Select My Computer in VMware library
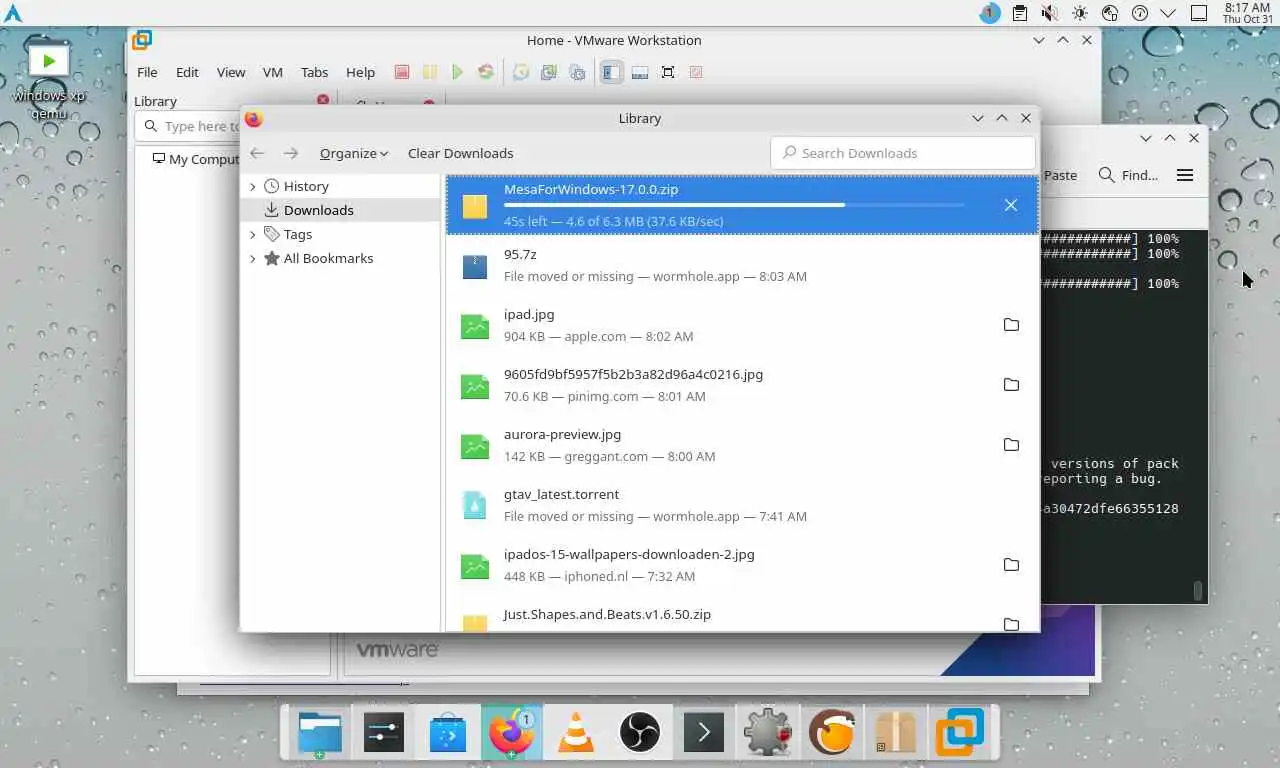The height and width of the screenshot is (768, 1280). 196,159
